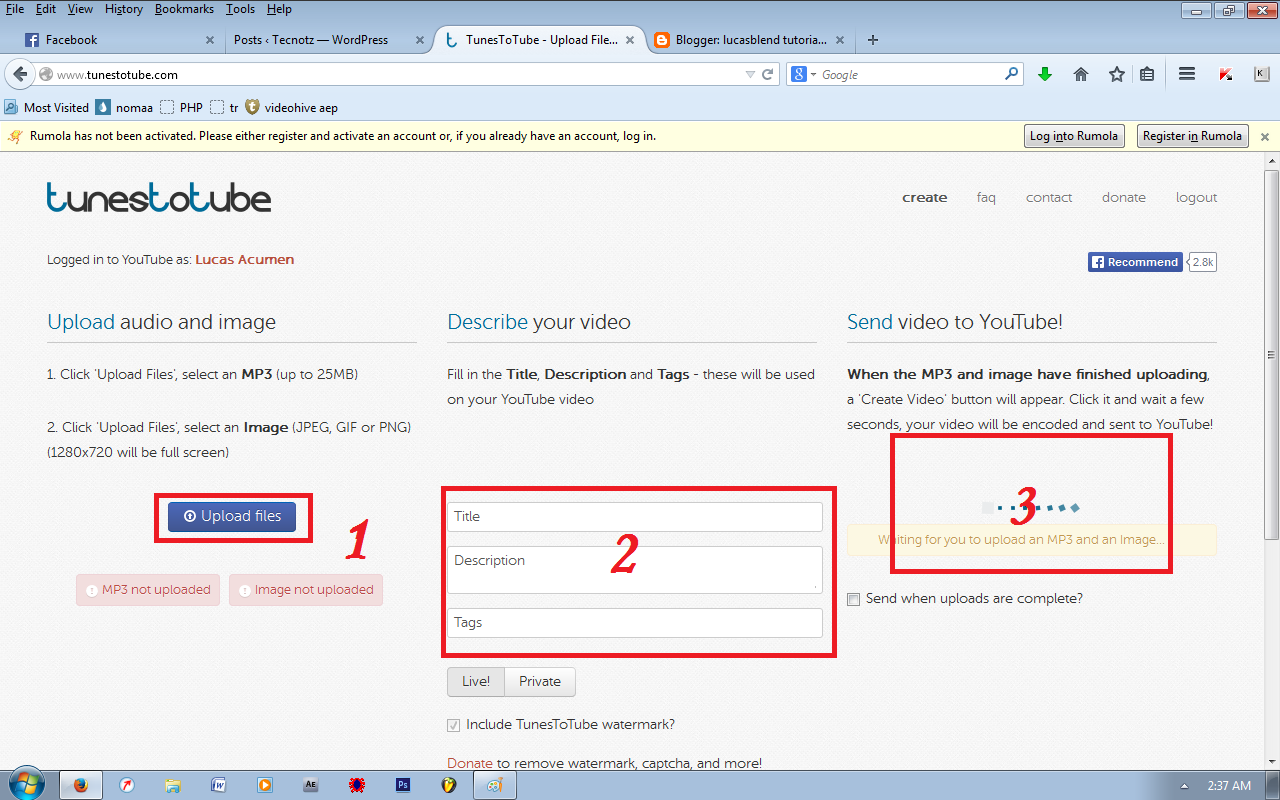The image size is (1280, 800).
Task: Open the Bookmarks menu
Action: coord(186,9)
